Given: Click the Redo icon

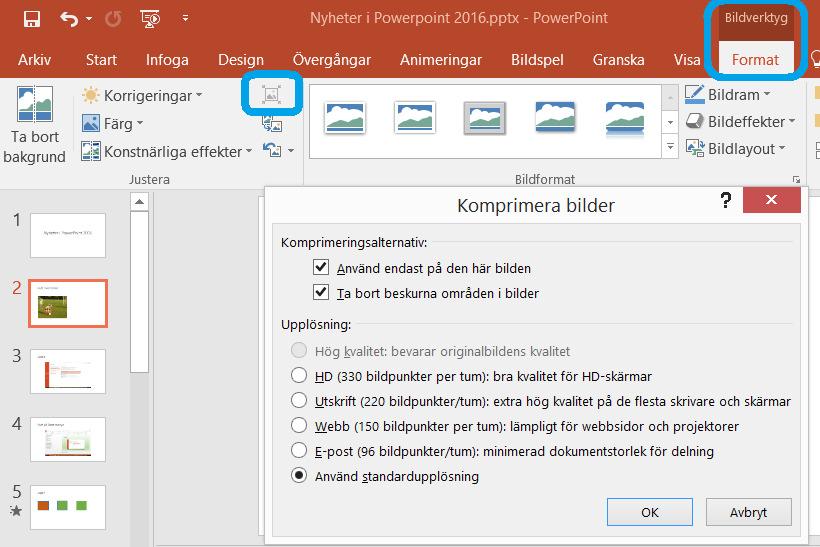Looking at the screenshot, I should tap(113, 19).
